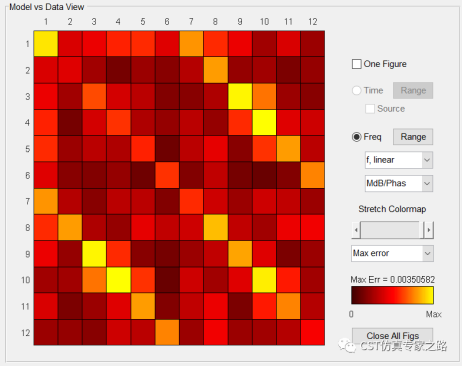
Task: Enable the Source checkbox
Action: pos(370,109)
